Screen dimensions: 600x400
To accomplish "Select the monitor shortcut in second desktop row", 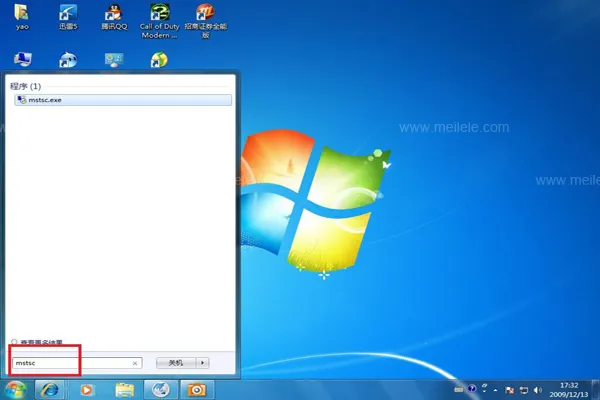I will click(114, 60).
